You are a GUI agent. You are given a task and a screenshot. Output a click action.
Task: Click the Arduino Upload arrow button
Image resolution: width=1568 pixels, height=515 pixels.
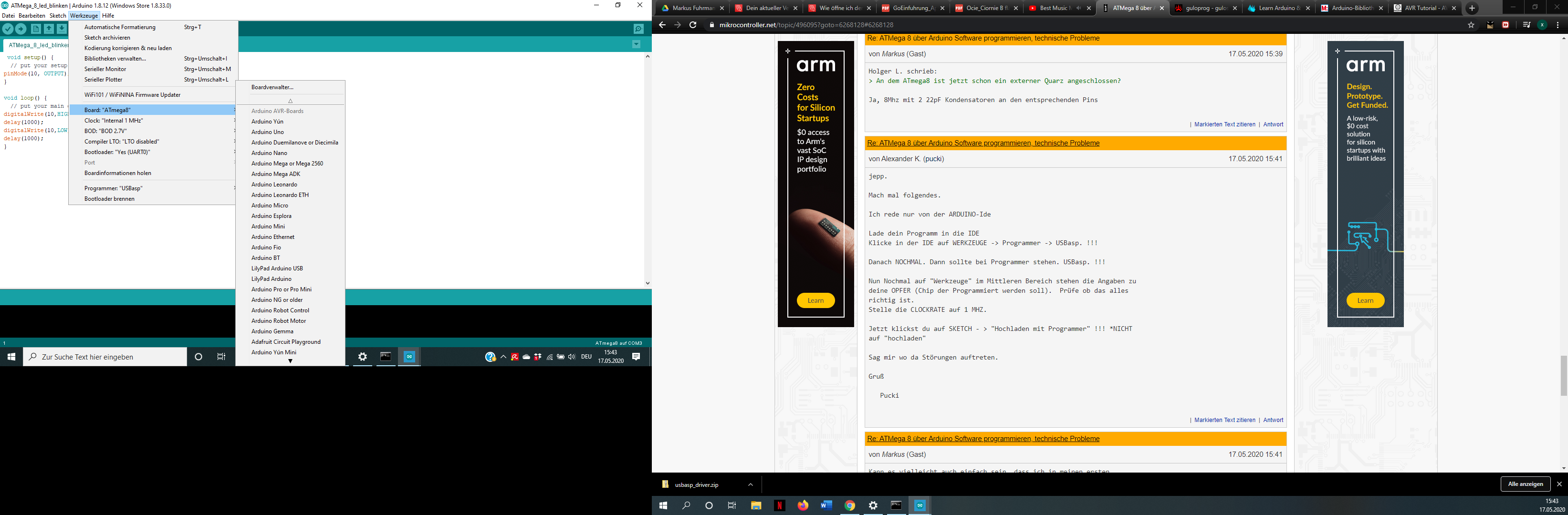coord(21,29)
